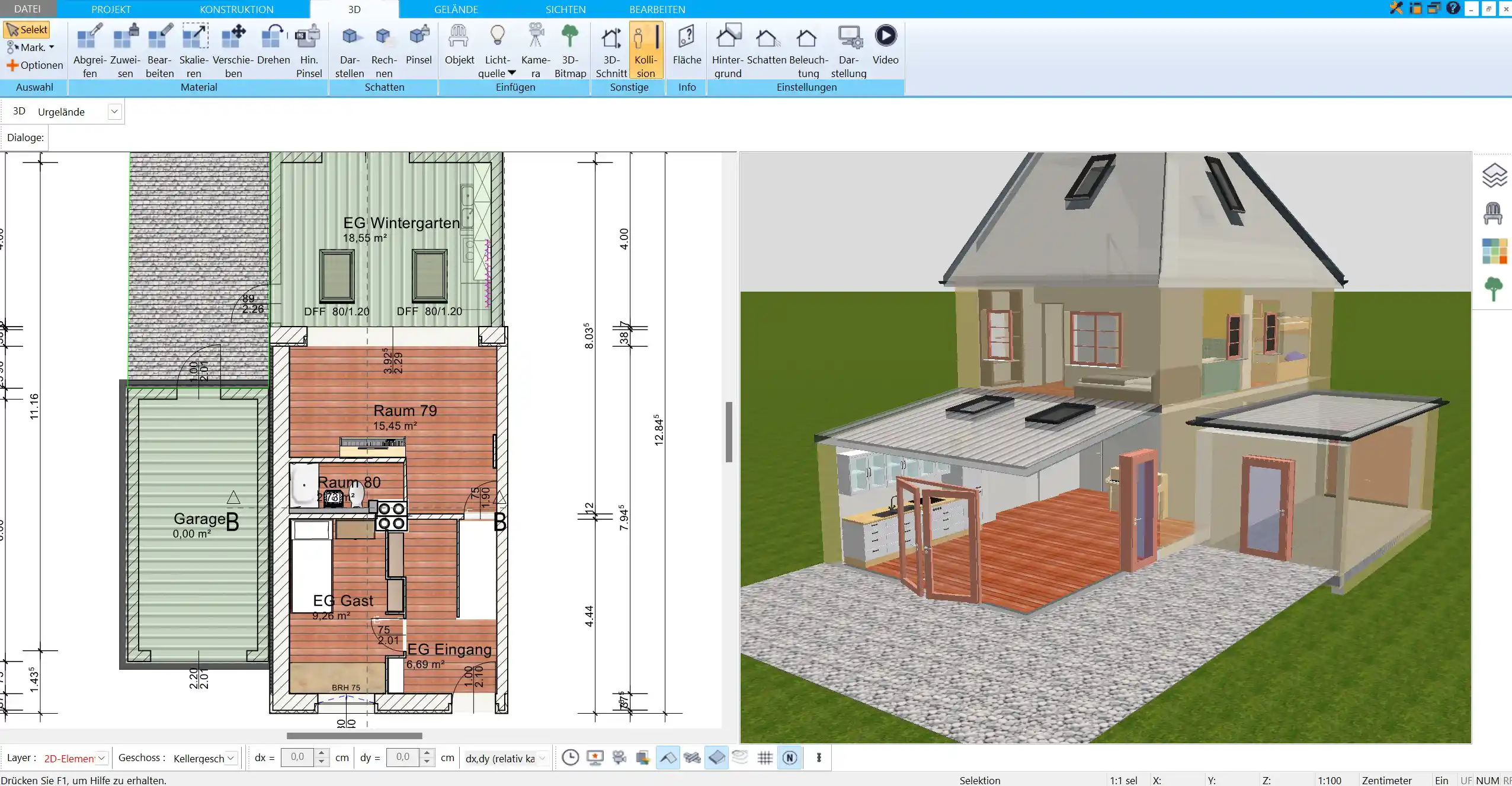Switch to the PROJEKT tab

111,9
